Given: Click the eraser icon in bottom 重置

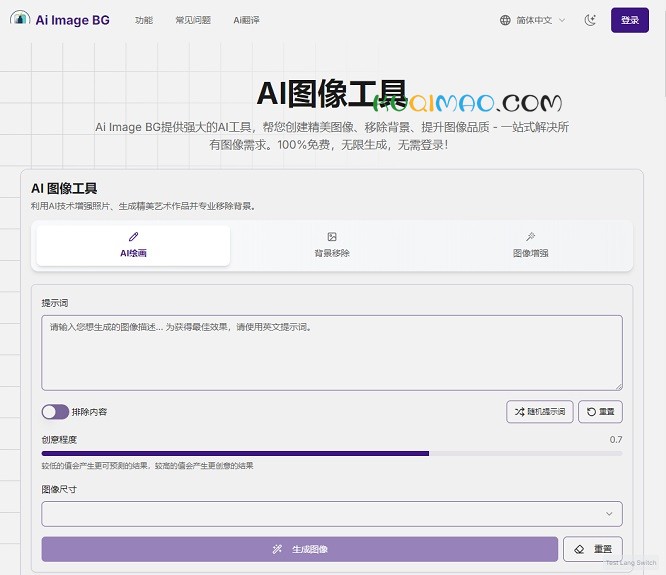Looking at the screenshot, I should pos(579,549).
